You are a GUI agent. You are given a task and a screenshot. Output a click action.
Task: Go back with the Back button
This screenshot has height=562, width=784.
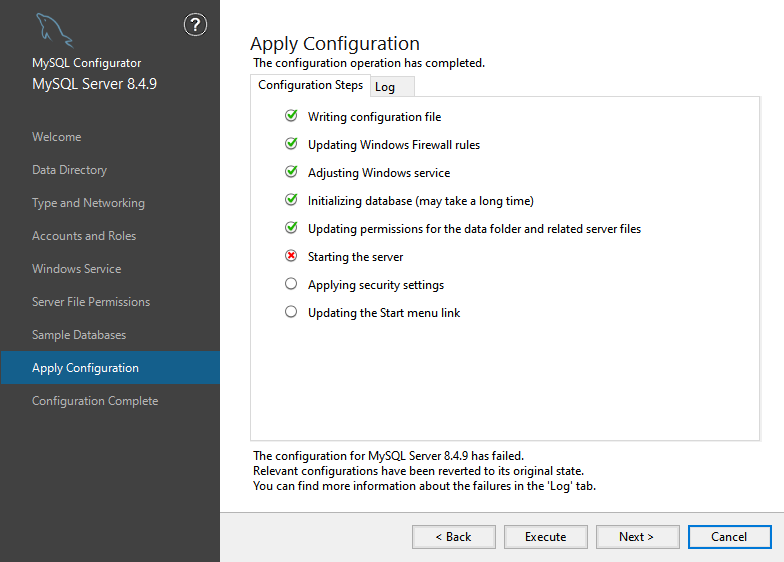coord(453,537)
